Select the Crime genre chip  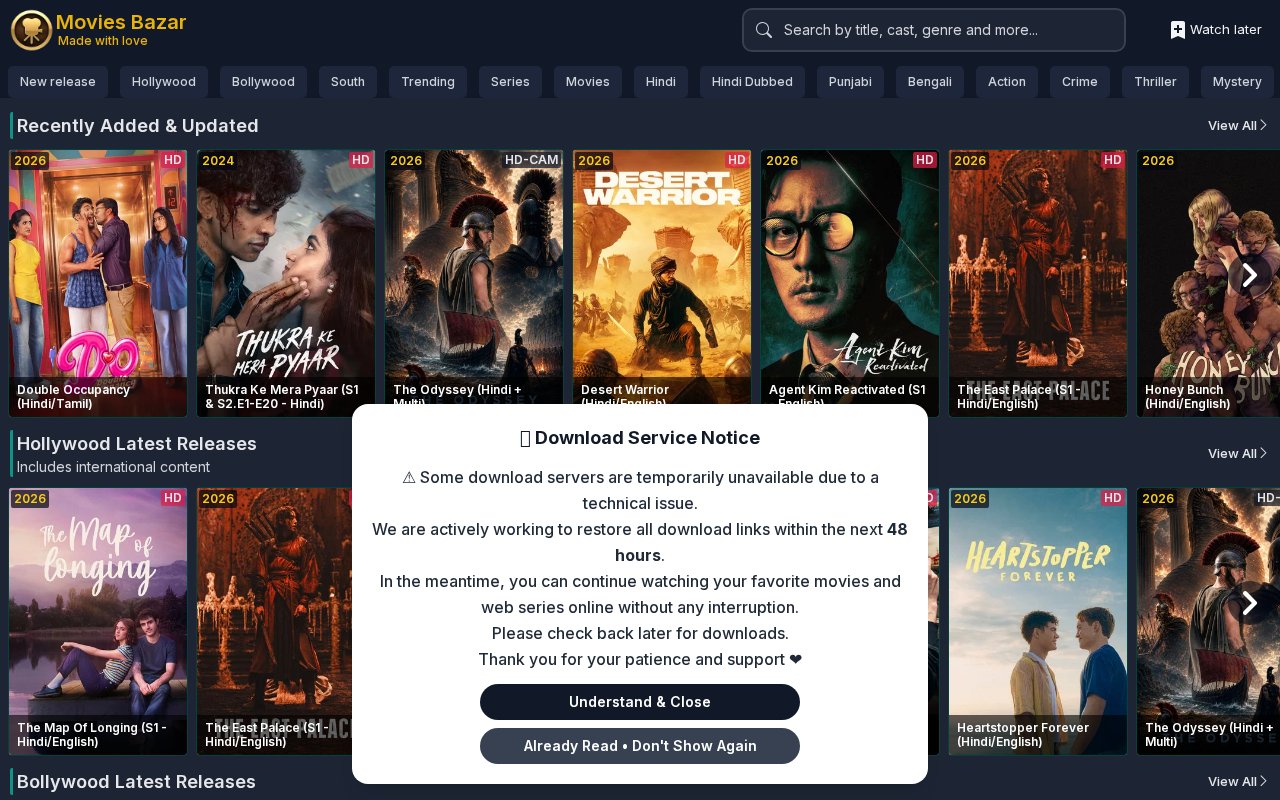(x=1080, y=82)
